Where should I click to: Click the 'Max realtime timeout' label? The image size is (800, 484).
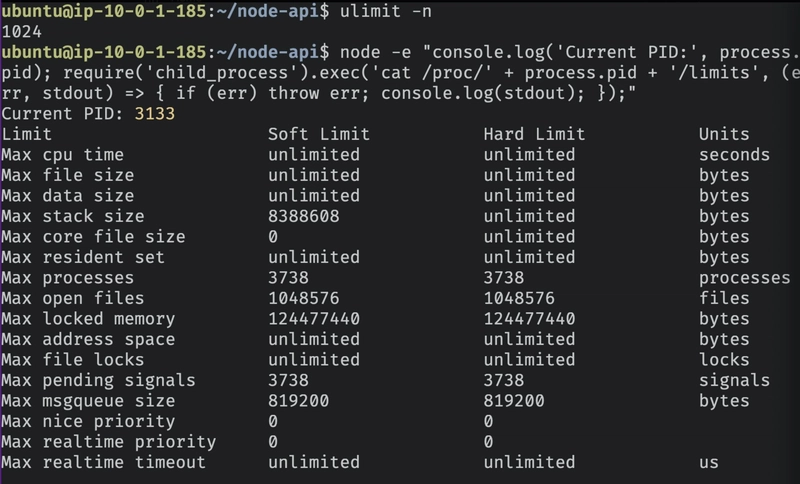click(104, 463)
